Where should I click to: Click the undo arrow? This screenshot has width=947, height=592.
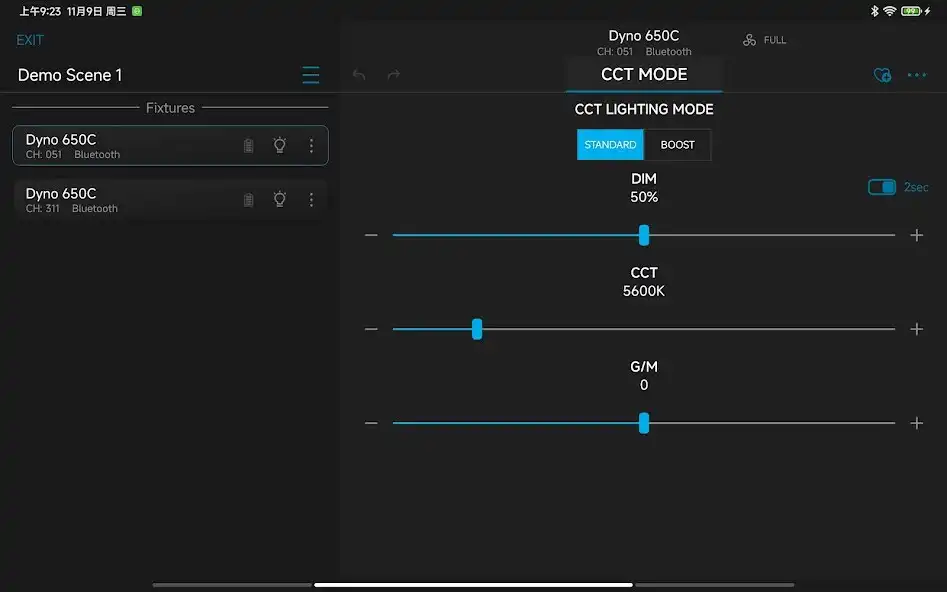359,75
